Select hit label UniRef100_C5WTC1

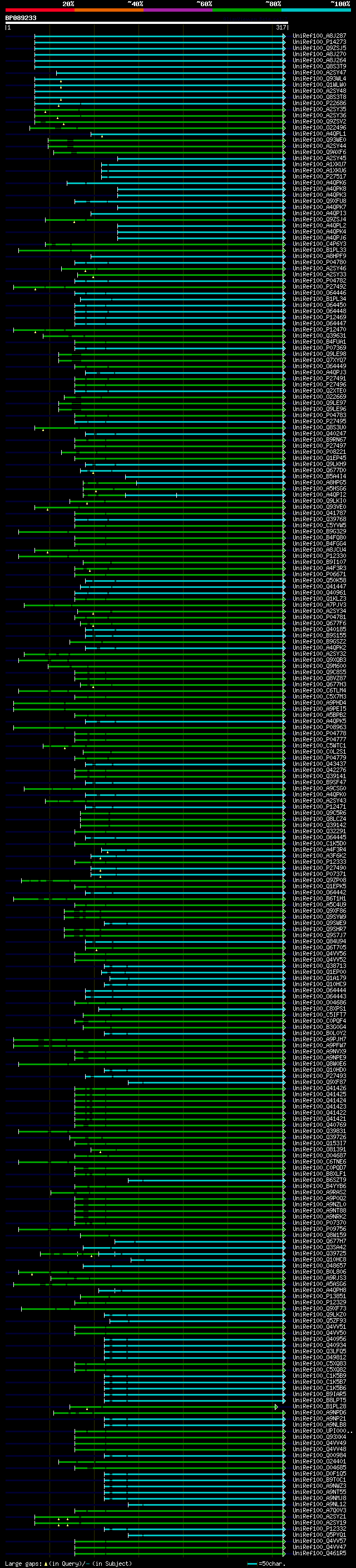[319, 746]
